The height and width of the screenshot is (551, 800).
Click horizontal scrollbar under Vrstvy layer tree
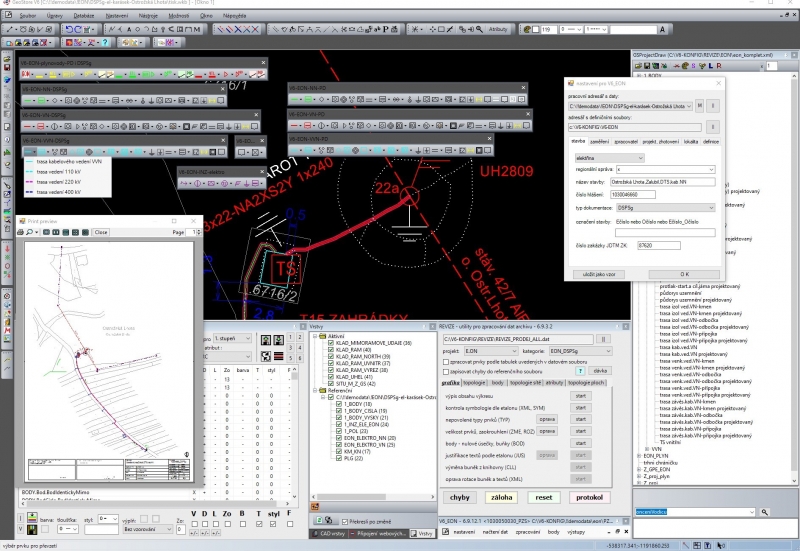[x=373, y=496]
